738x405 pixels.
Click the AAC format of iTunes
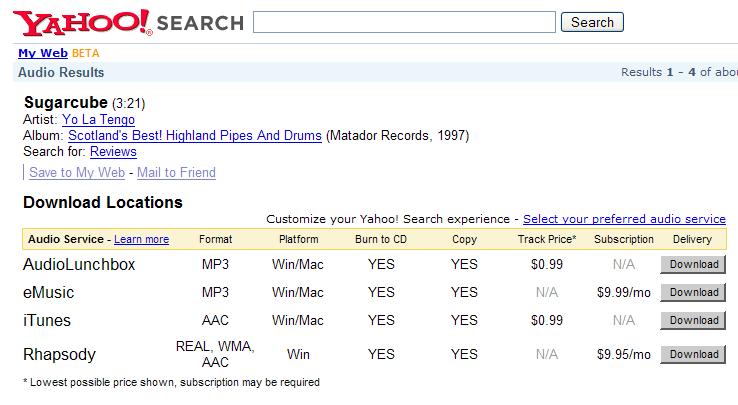[x=215, y=320]
